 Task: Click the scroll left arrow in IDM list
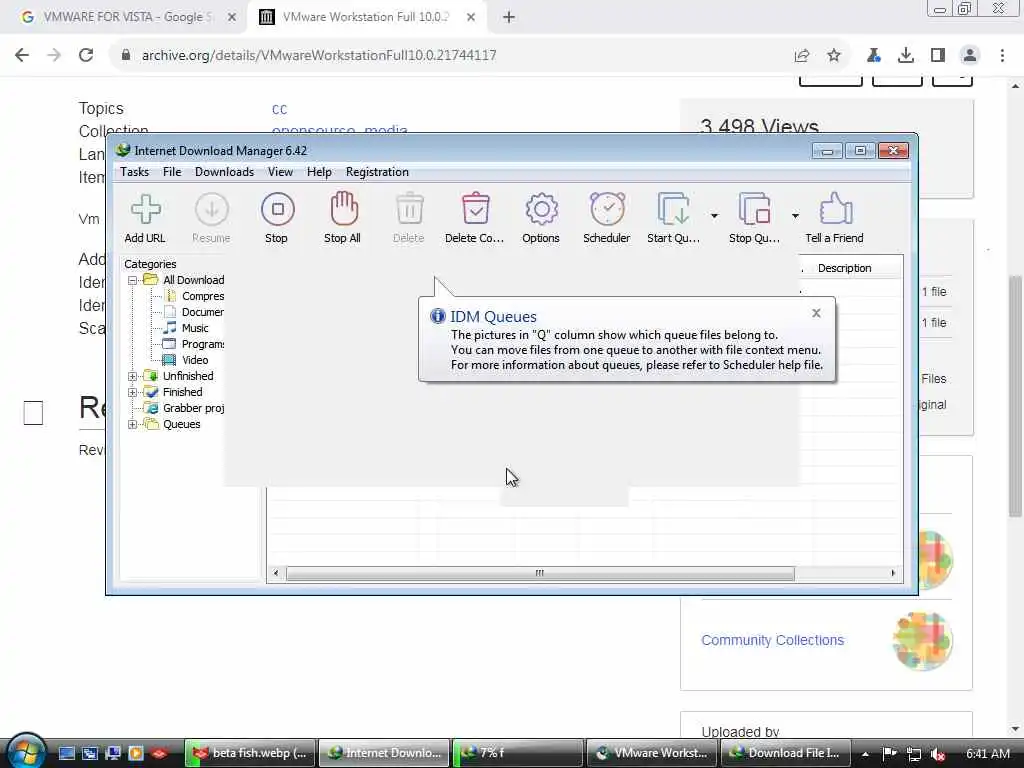click(276, 573)
